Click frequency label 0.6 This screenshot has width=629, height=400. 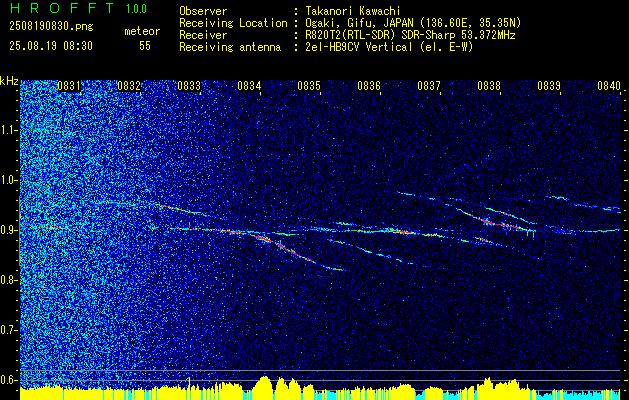[x=8, y=380]
